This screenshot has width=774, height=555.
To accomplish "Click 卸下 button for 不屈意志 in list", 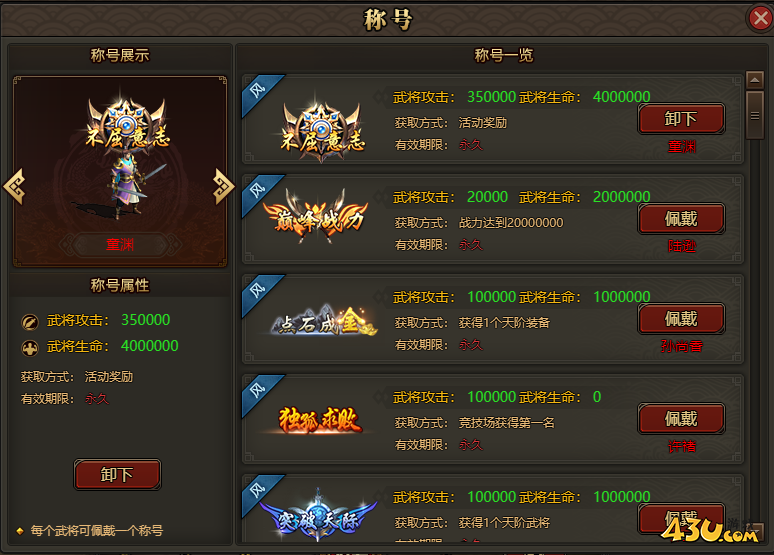I will point(681,119).
